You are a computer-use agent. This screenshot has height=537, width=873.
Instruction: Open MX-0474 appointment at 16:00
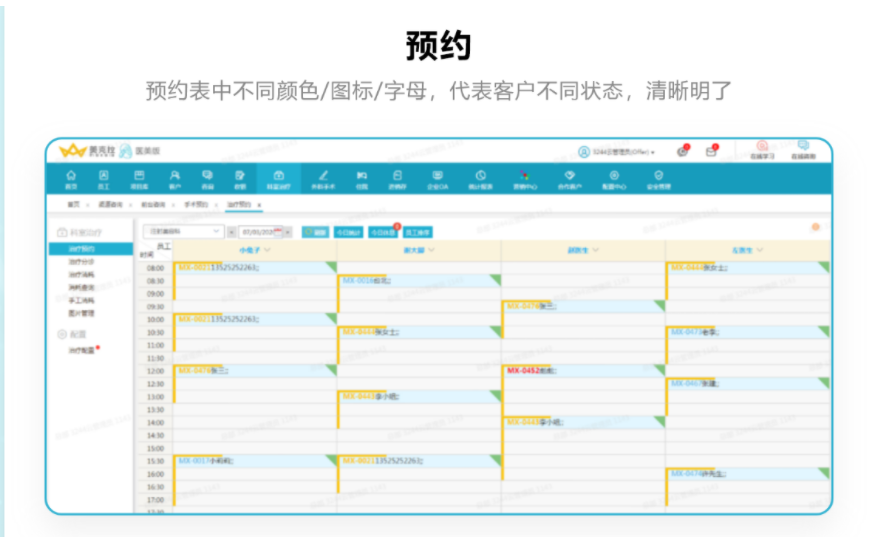coord(748,474)
